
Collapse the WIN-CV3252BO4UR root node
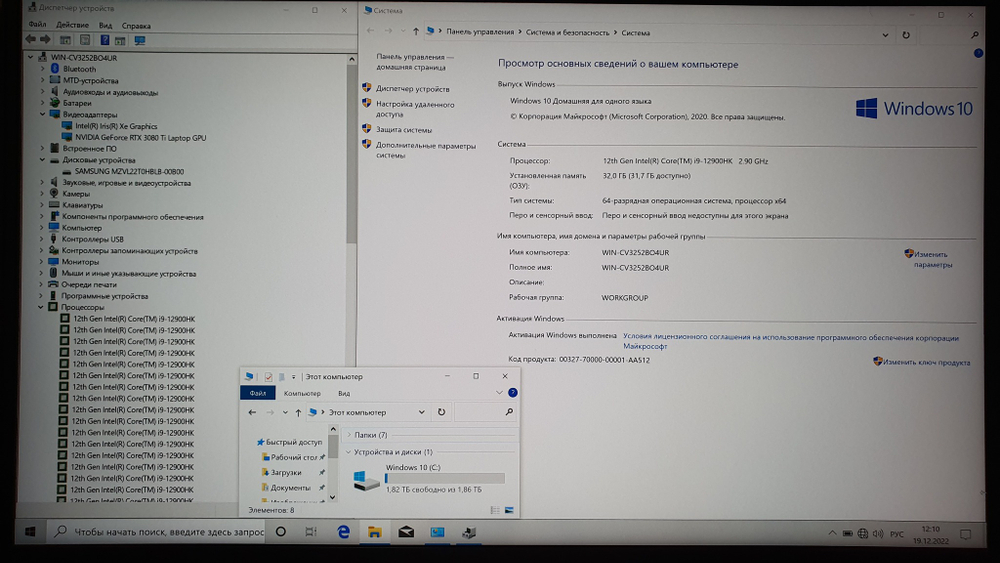point(30,57)
